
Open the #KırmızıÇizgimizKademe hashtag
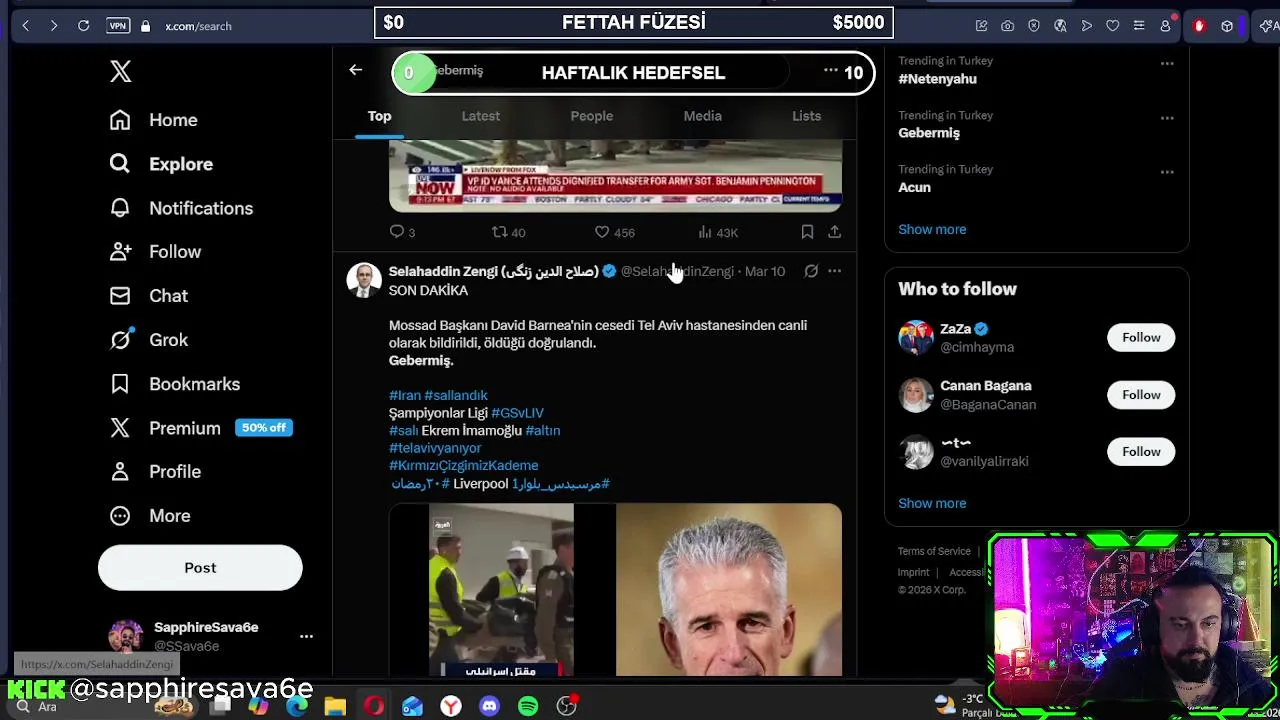(x=463, y=466)
